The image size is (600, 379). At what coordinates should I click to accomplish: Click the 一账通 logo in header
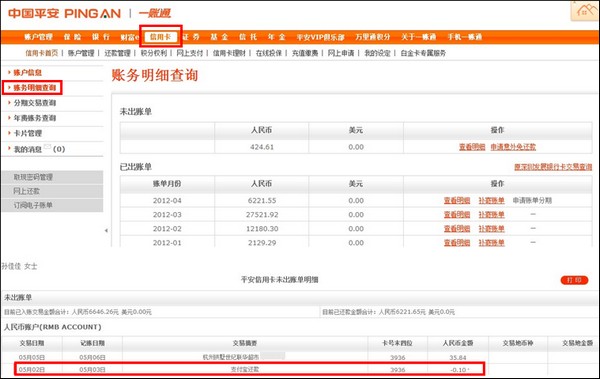tap(155, 13)
